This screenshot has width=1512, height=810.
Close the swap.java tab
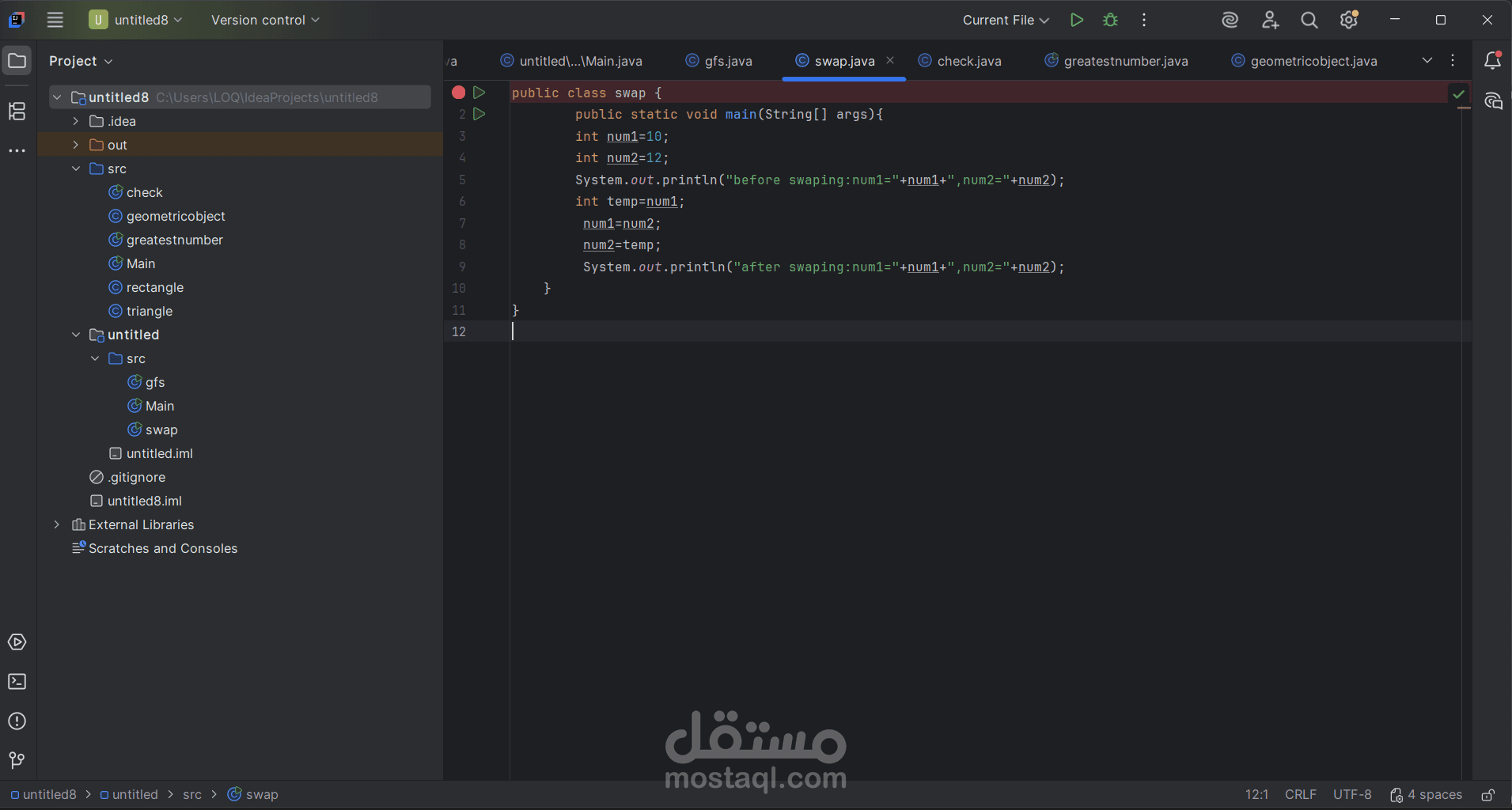[x=890, y=60]
